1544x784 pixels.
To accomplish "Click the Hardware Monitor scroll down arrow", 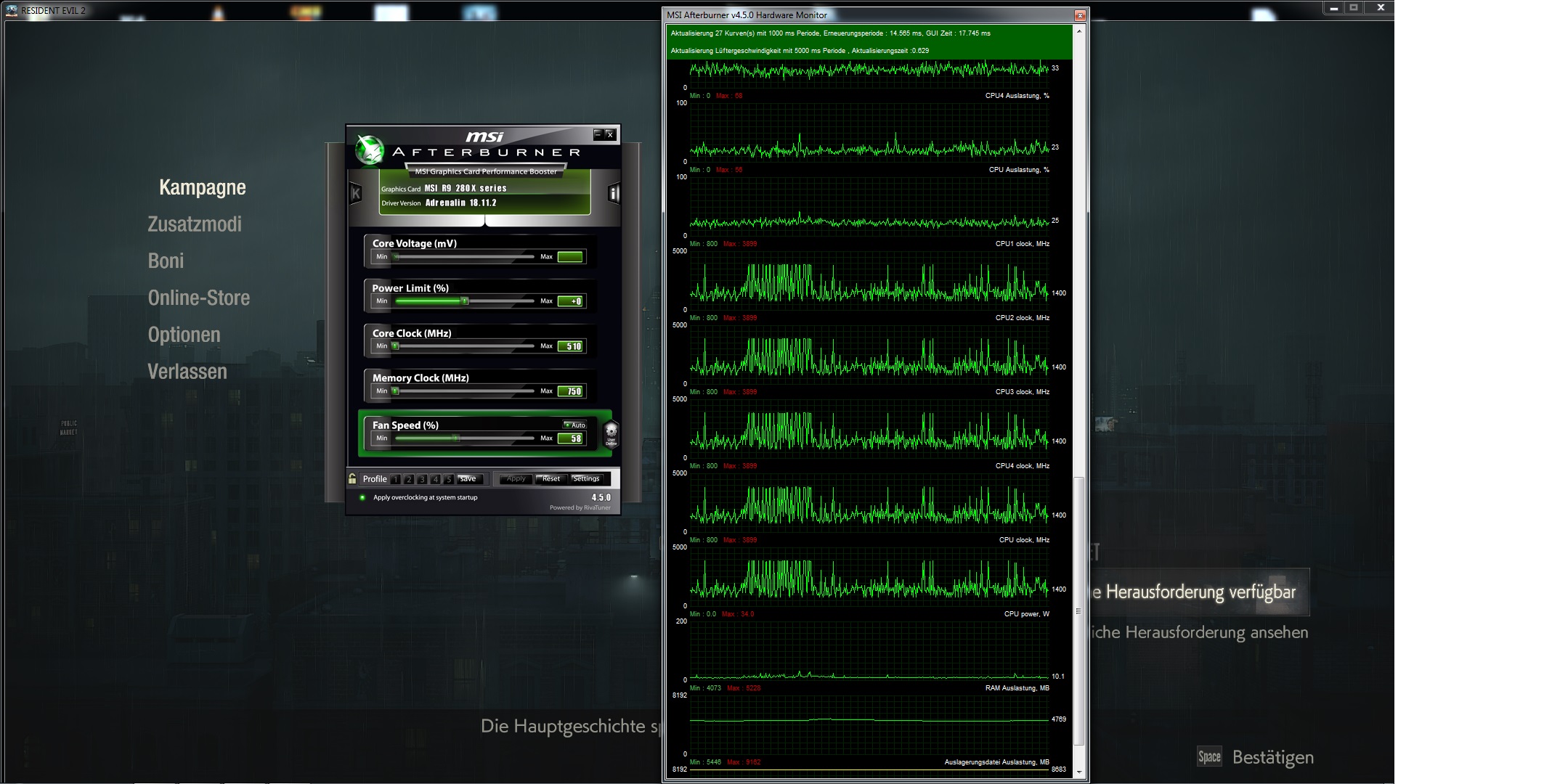I will point(1079,772).
